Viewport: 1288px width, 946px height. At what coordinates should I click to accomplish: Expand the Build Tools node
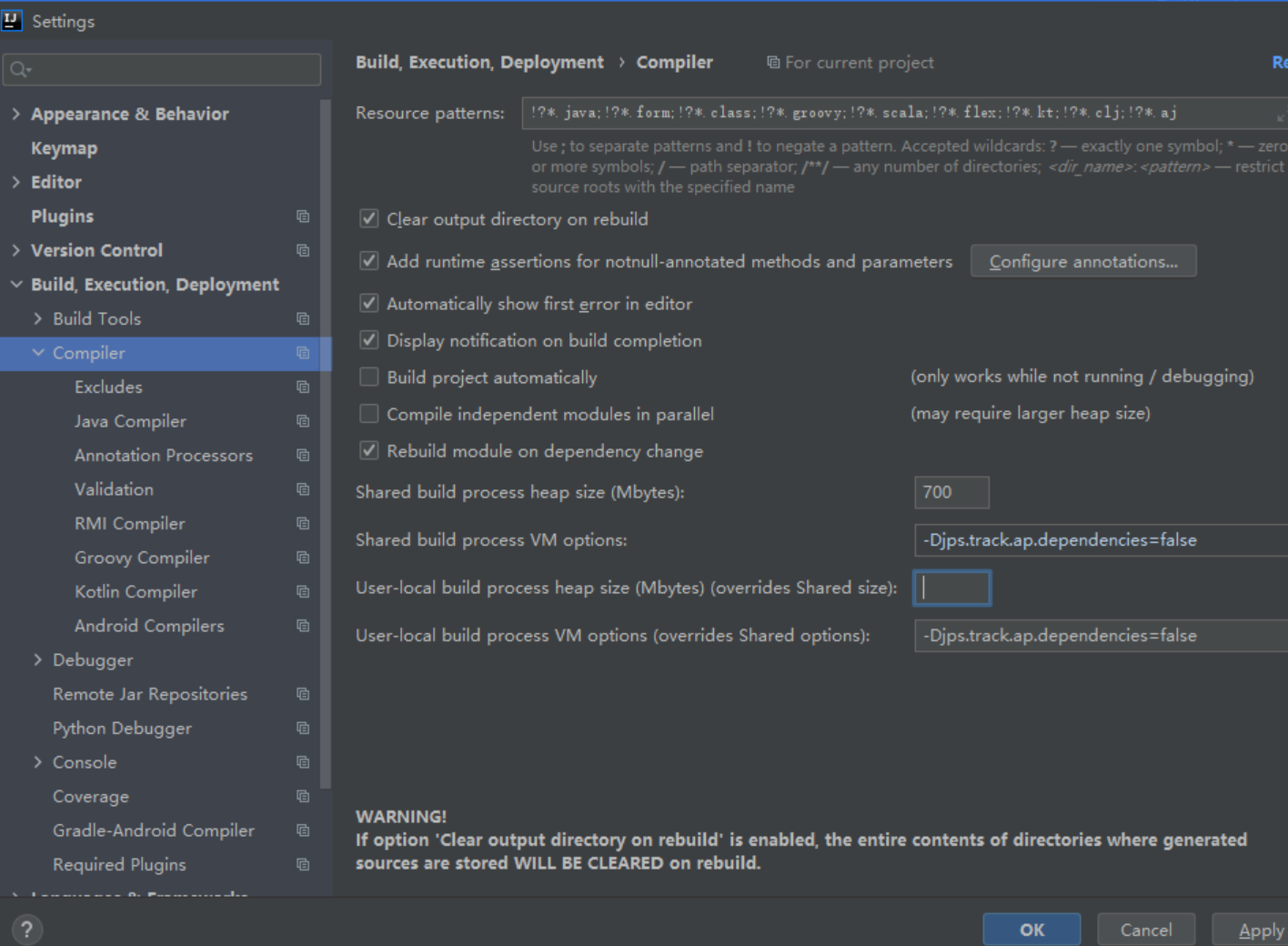tap(37, 318)
